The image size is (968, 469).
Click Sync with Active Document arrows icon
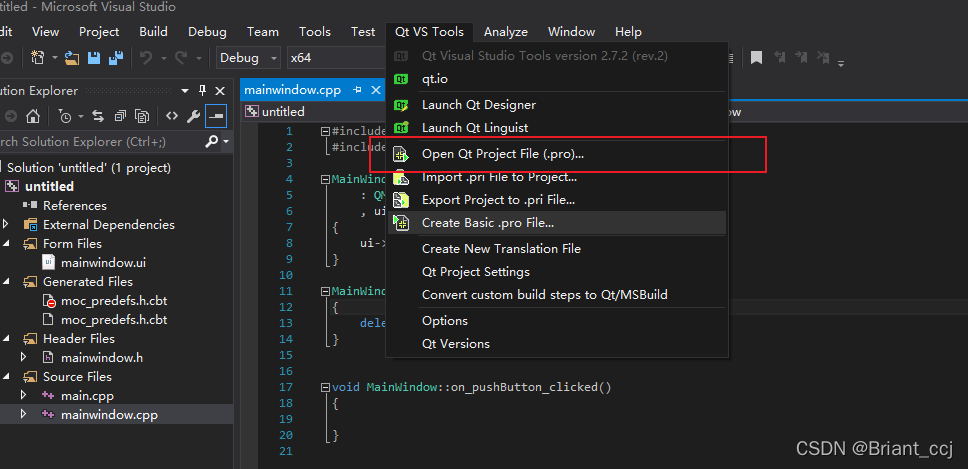click(98, 116)
